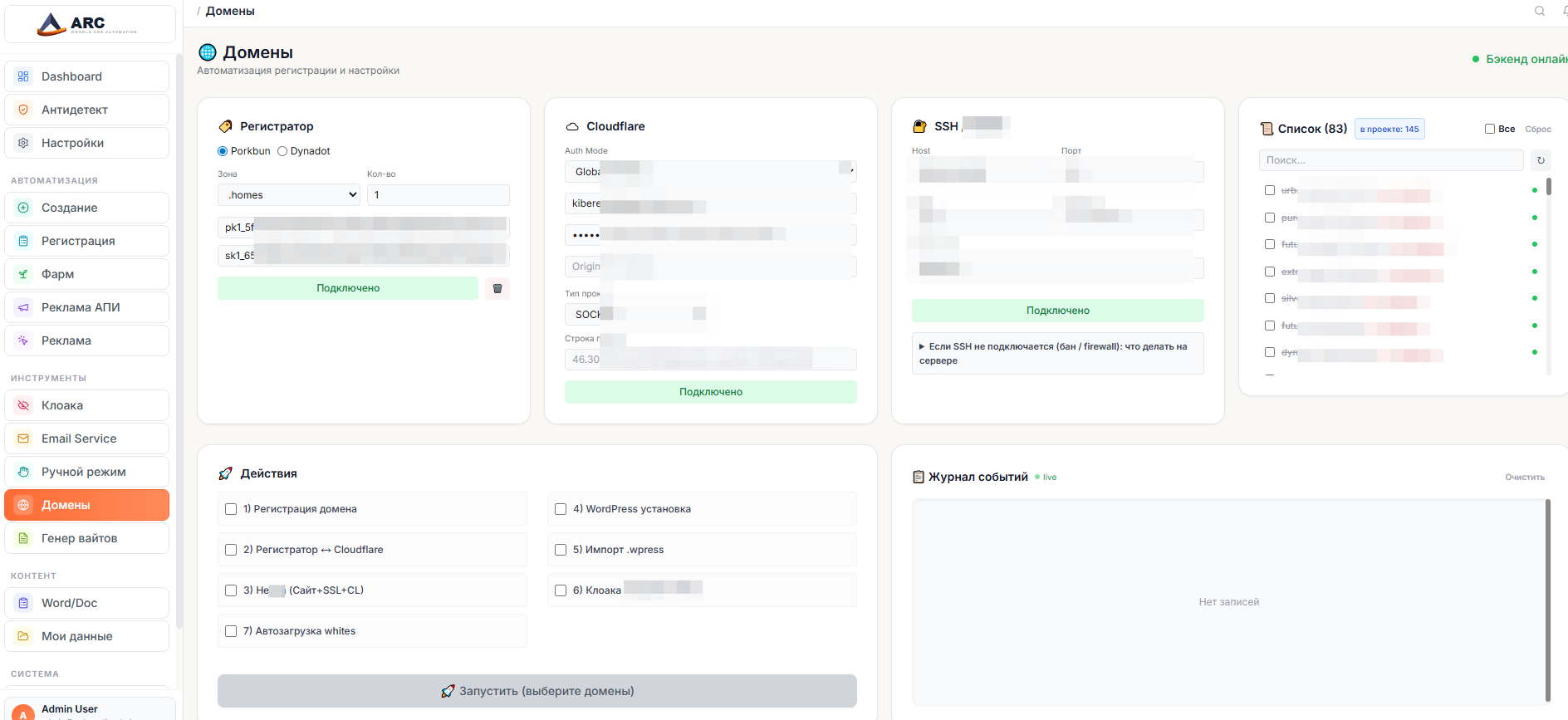Click the ARC logo in sidebar
The width and height of the screenshot is (1568, 720).
click(x=88, y=24)
